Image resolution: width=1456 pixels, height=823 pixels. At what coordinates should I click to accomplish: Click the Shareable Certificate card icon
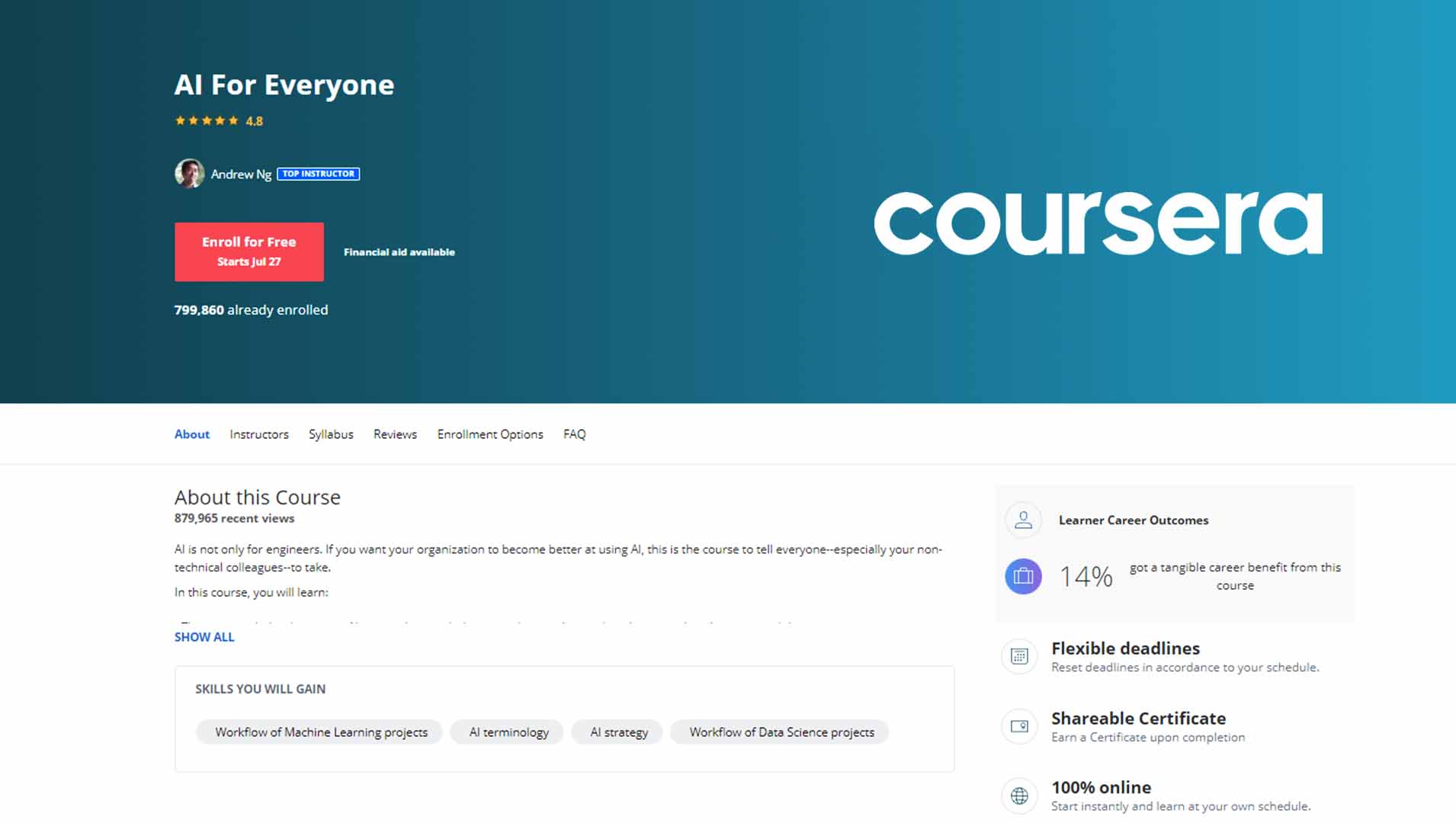[x=1019, y=726]
